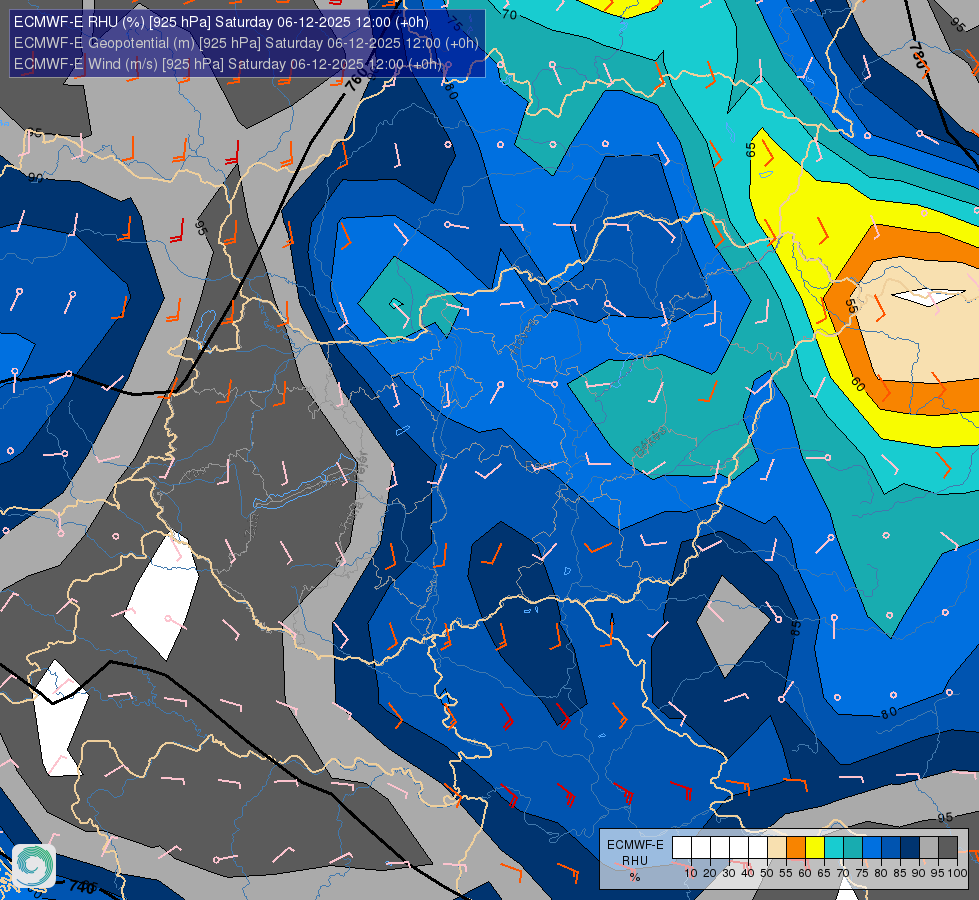Click the spiral weather logo icon

coord(34,866)
